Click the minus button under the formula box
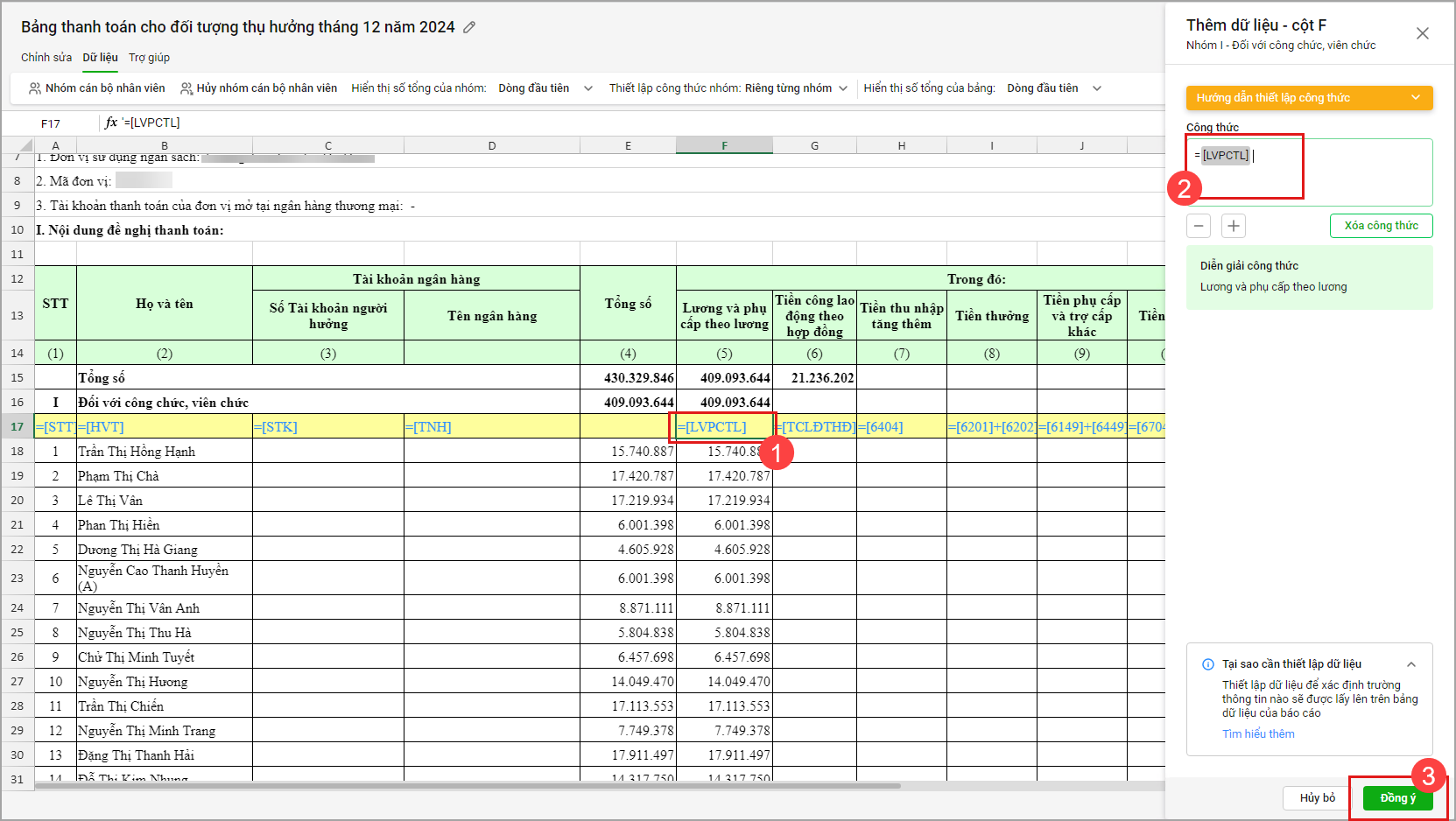Viewport: 1456px width, 821px height. 1199,226
